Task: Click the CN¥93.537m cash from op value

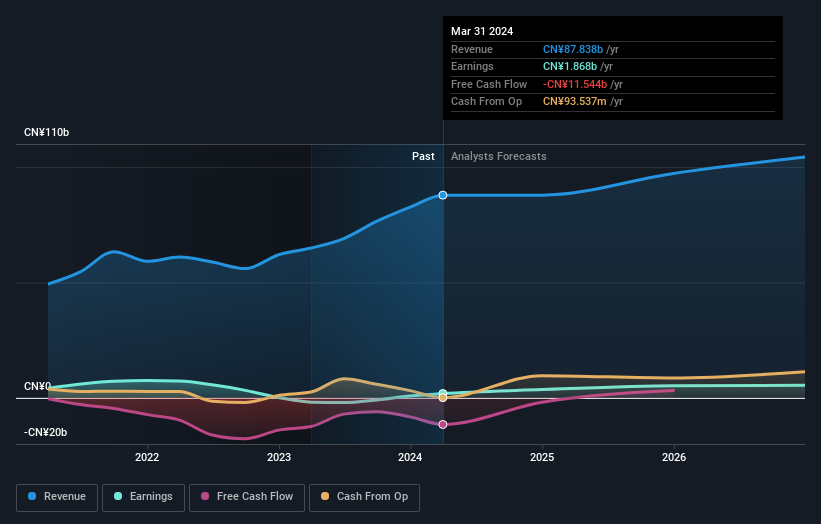Action: [574, 102]
